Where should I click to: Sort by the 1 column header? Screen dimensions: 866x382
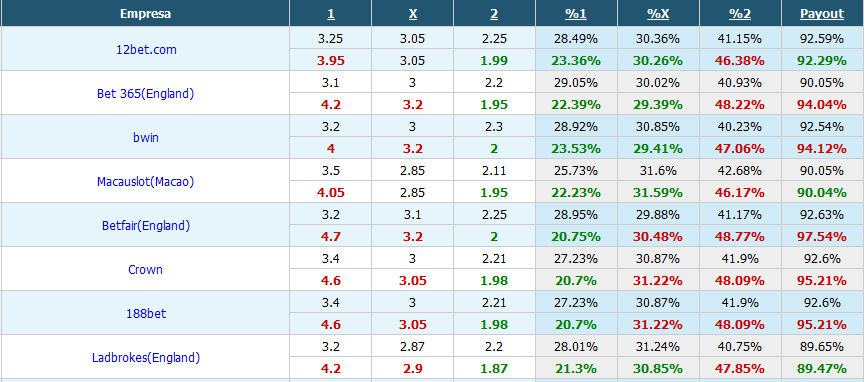tap(330, 14)
